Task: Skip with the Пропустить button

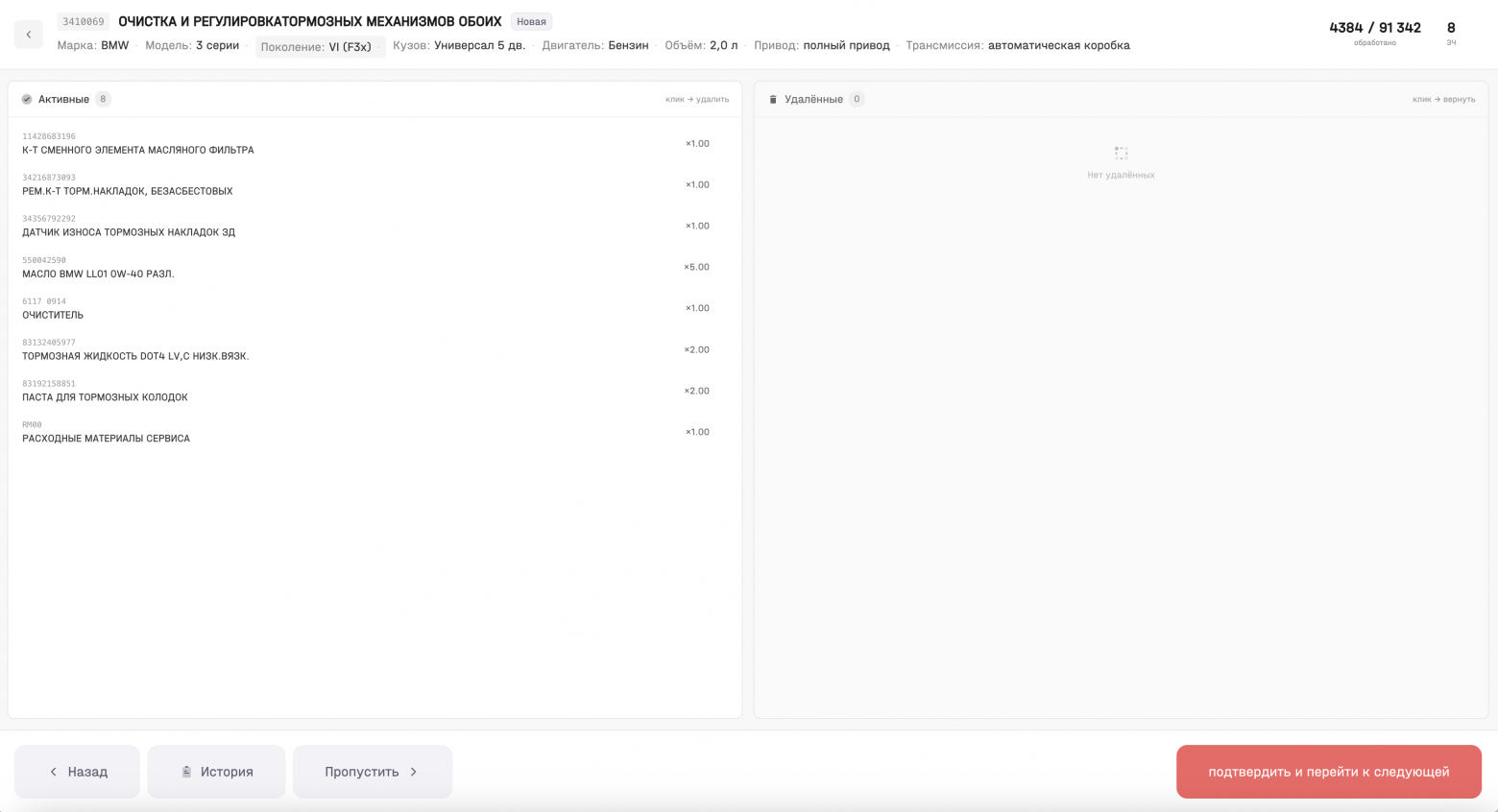Action: tap(373, 772)
